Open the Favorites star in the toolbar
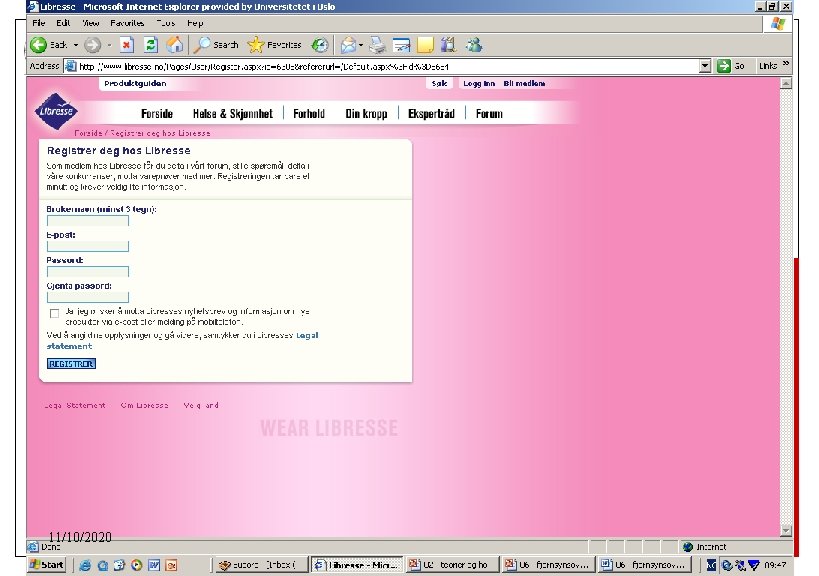 (255, 45)
